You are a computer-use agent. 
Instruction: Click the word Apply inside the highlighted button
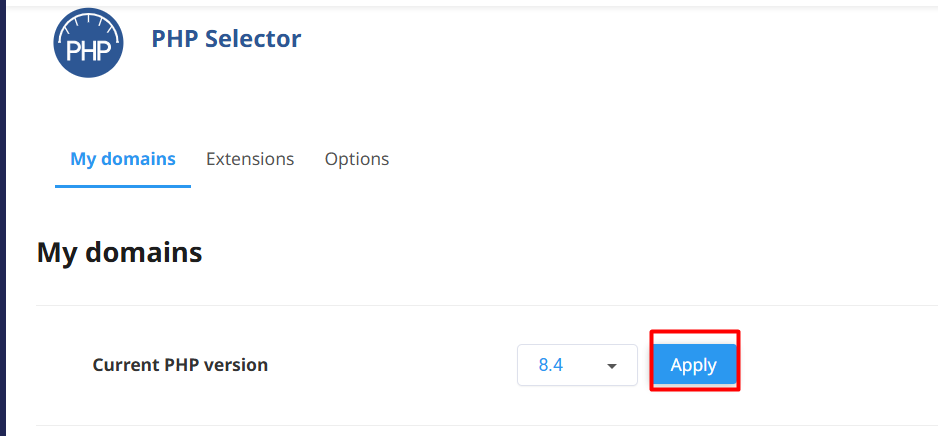(x=694, y=365)
